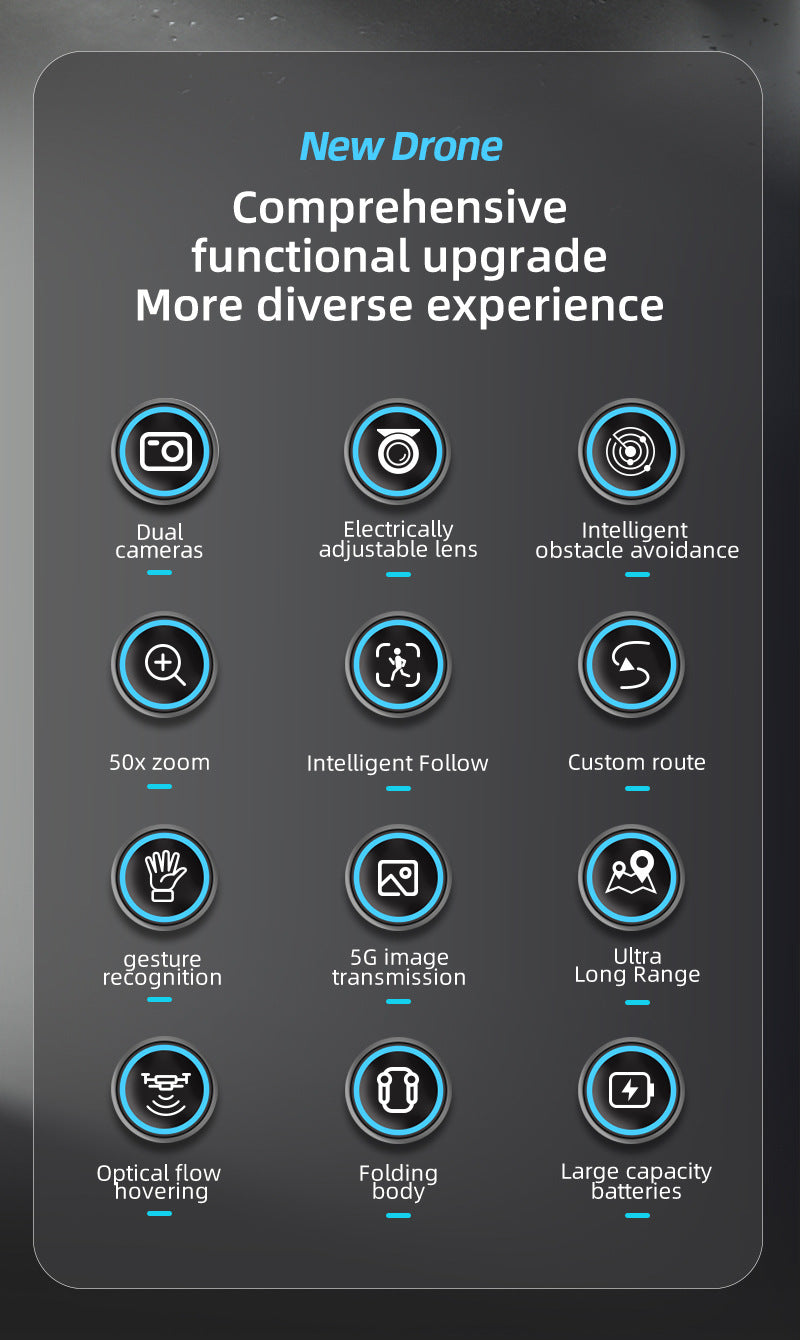Click the blue bar under Dual cameras
Screen dimensions: 800x1340
[159, 572]
